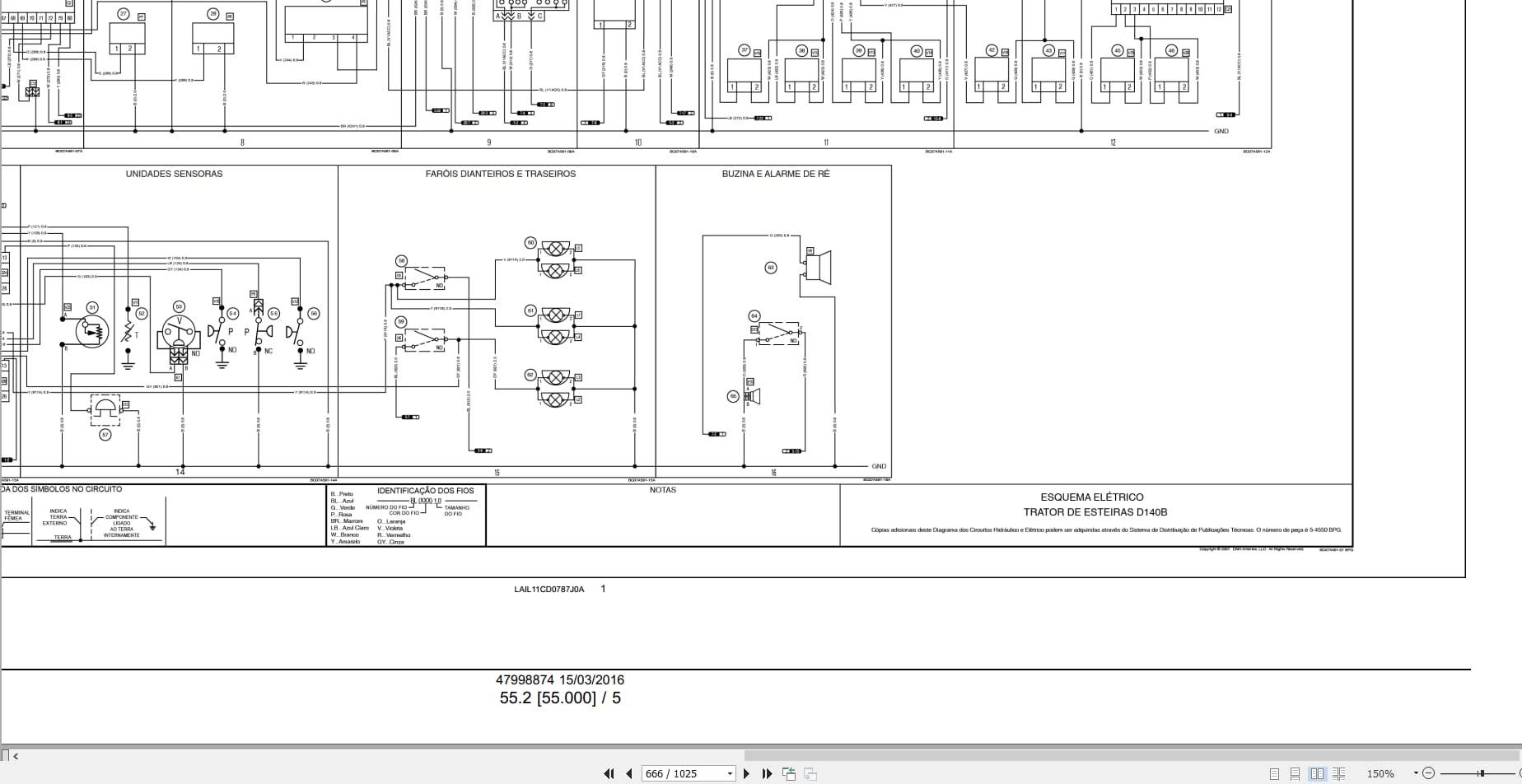This screenshot has width=1522, height=784.
Task: Click the GND label in section 12
Action: pos(1221,131)
